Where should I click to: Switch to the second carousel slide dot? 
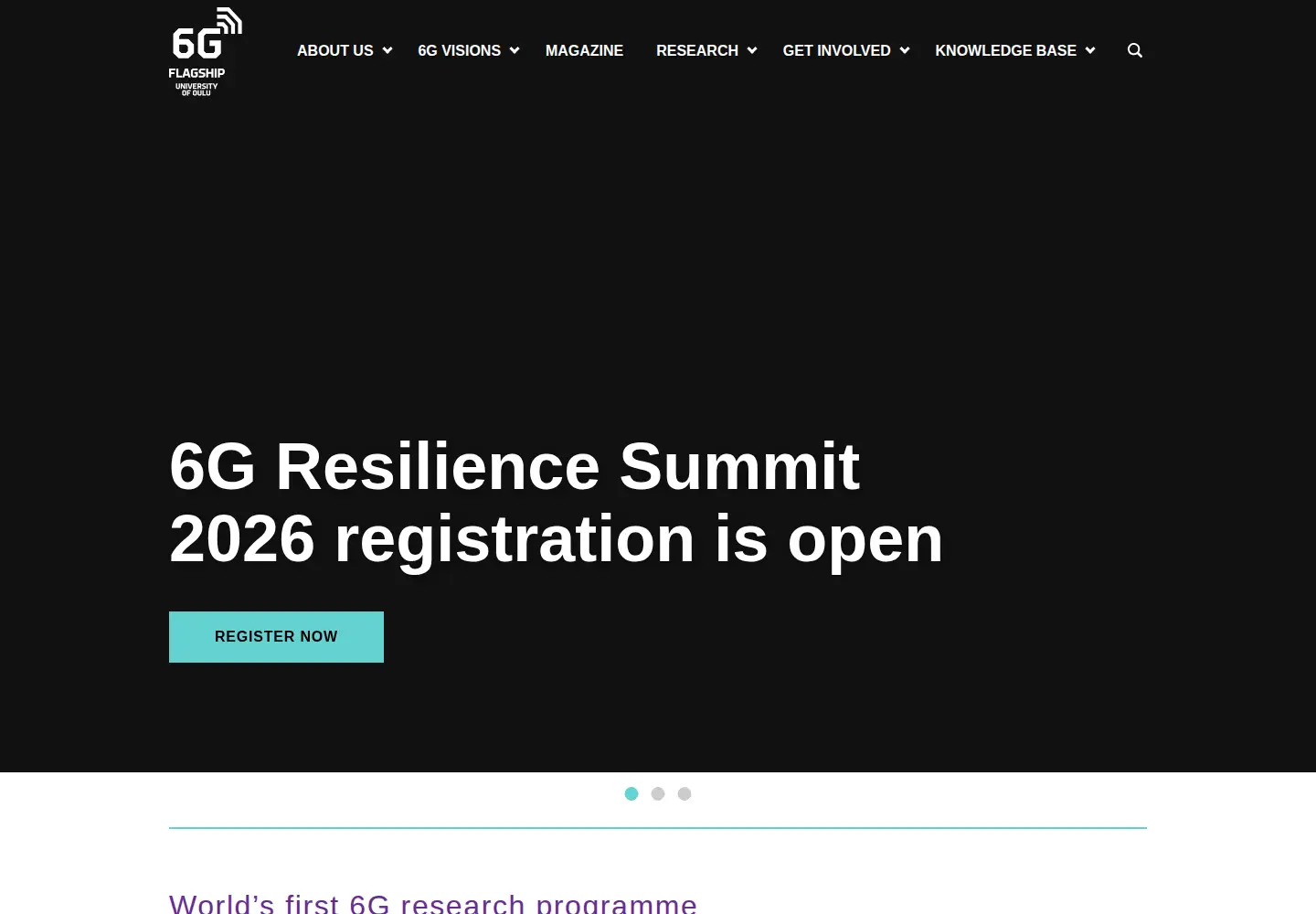658,793
